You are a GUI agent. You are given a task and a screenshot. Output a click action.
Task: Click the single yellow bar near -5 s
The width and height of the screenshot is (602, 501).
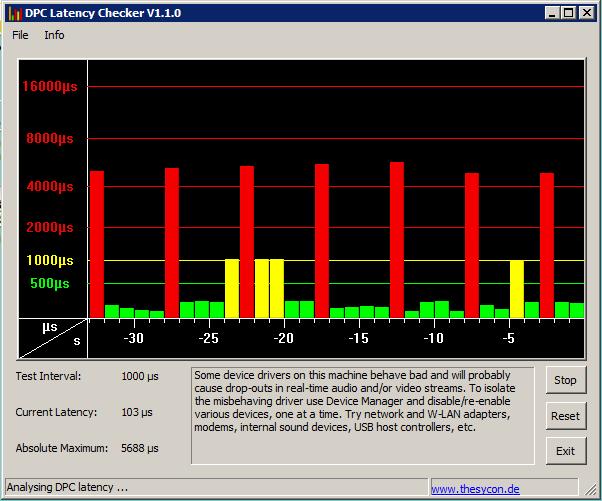[517, 289]
